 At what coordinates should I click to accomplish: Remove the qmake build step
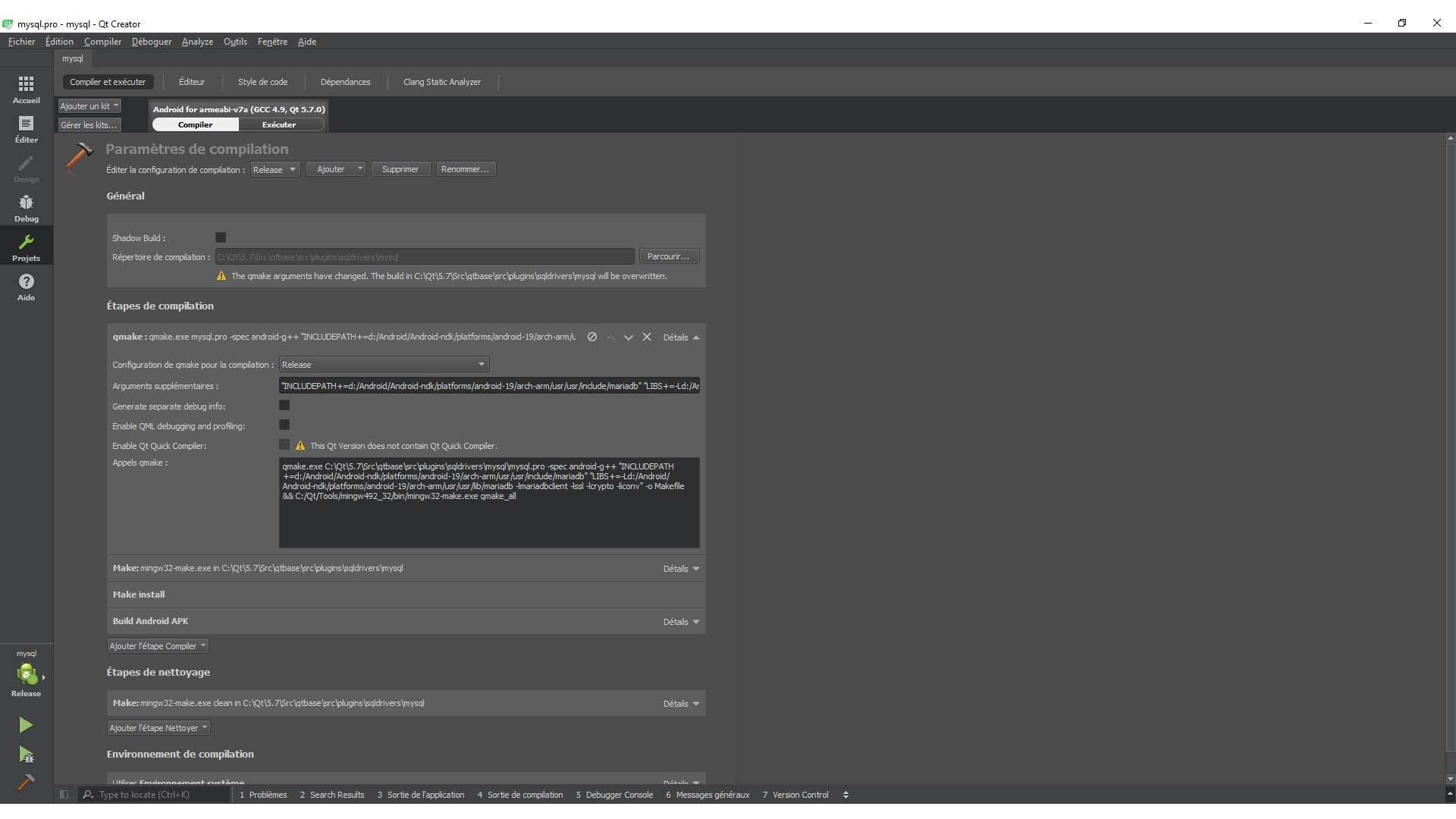click(x=647, y=337)
